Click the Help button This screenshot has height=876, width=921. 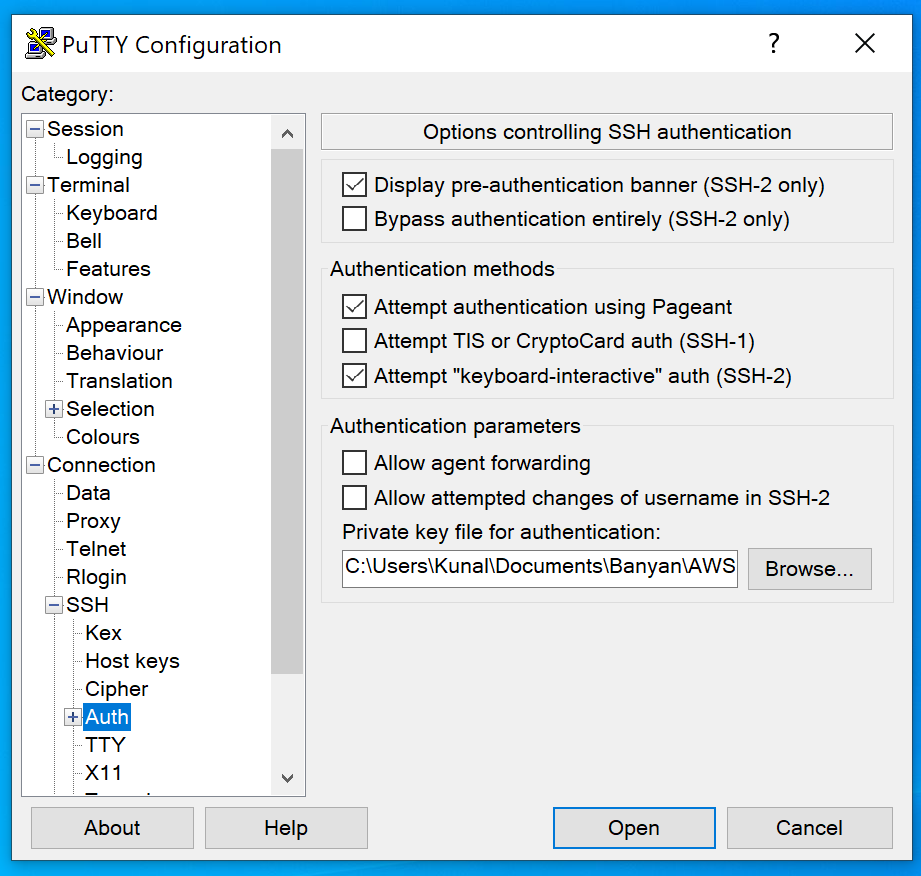pos(286,828)
